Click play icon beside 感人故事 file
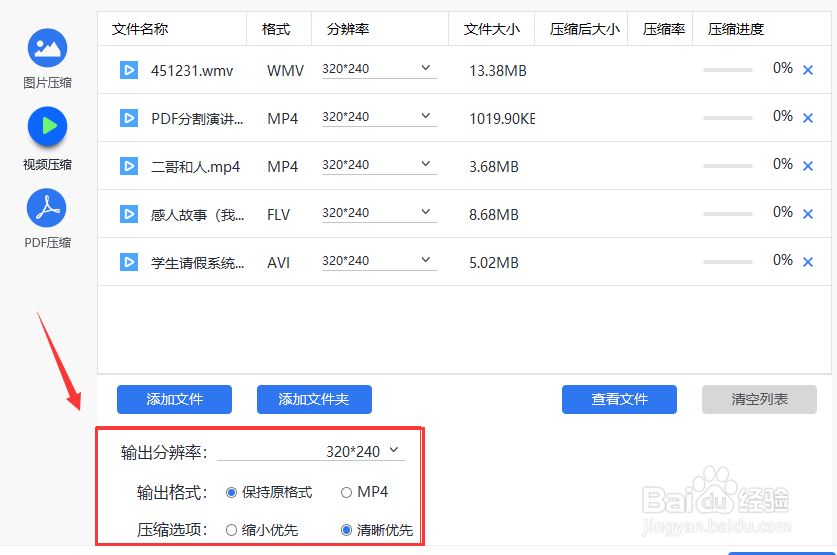The height and width of the screenshot is (555, 837). click(x=129, y=214)
